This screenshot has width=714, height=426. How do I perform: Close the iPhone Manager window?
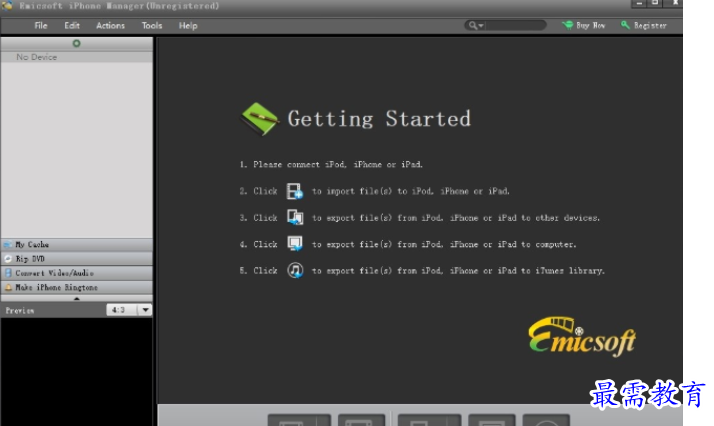674,3
